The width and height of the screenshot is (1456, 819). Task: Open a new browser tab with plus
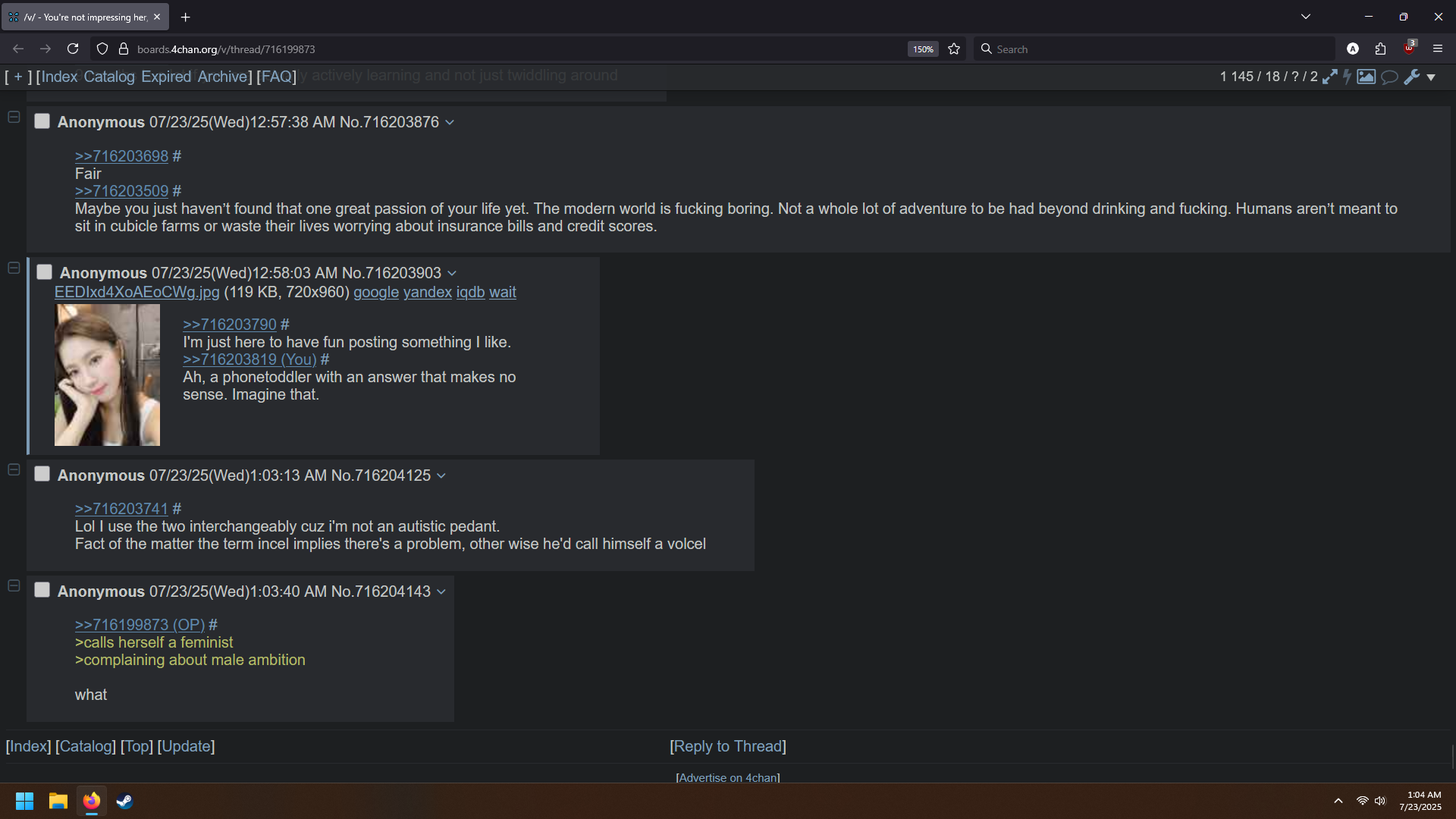[185, 17]
